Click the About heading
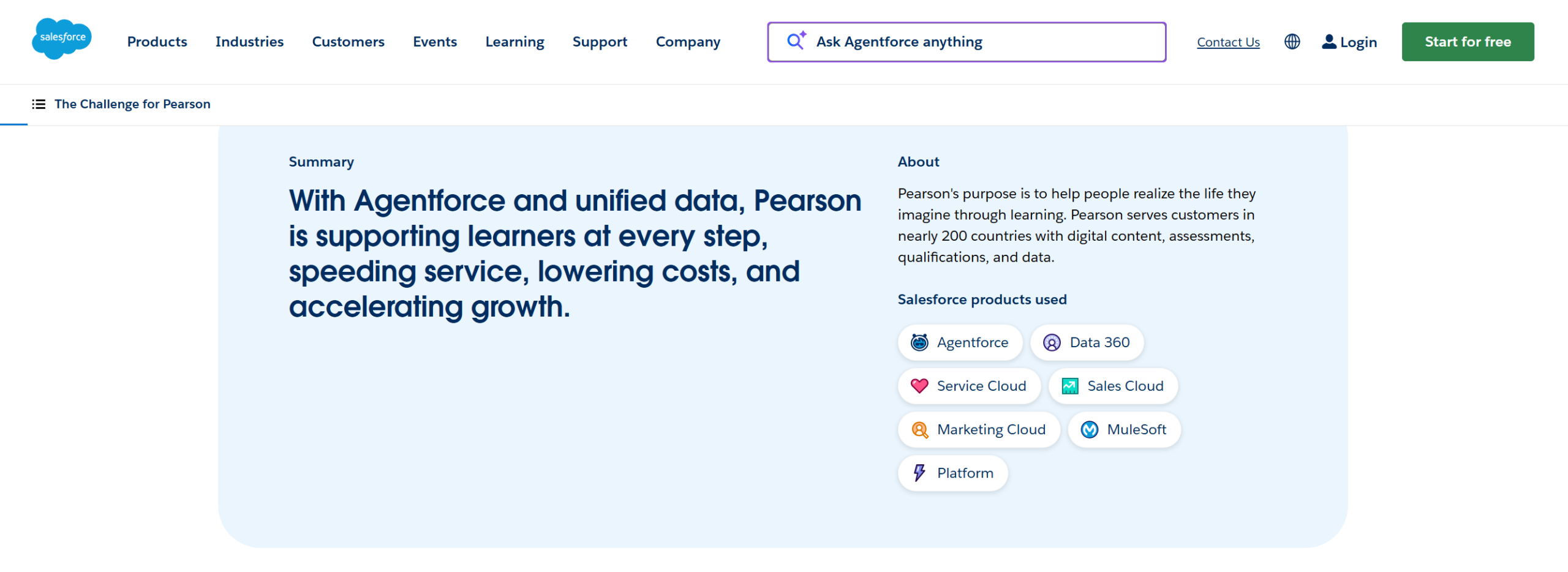This screenshot has height=572, width=1568. [x=918, y=162]
